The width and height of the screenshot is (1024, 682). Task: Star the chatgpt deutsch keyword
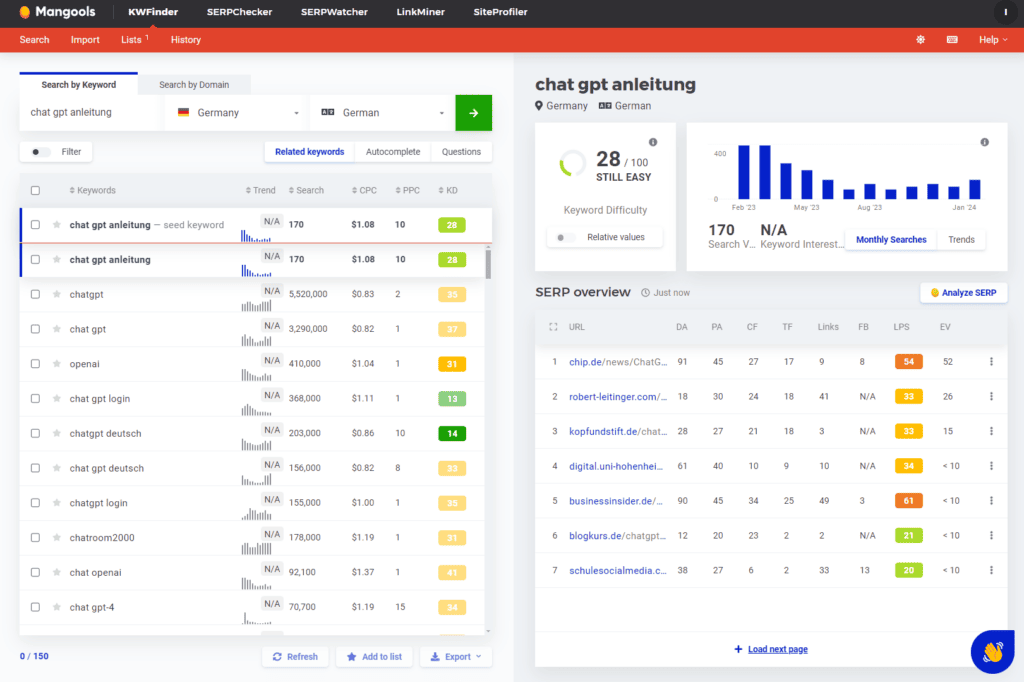[57, 433]
